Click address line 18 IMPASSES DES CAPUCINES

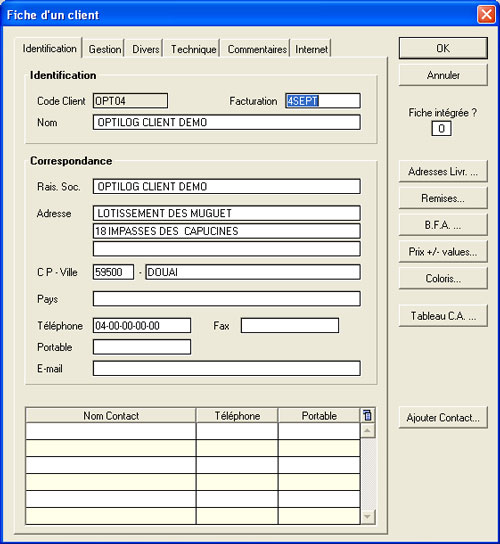click(x=227, y=231)
